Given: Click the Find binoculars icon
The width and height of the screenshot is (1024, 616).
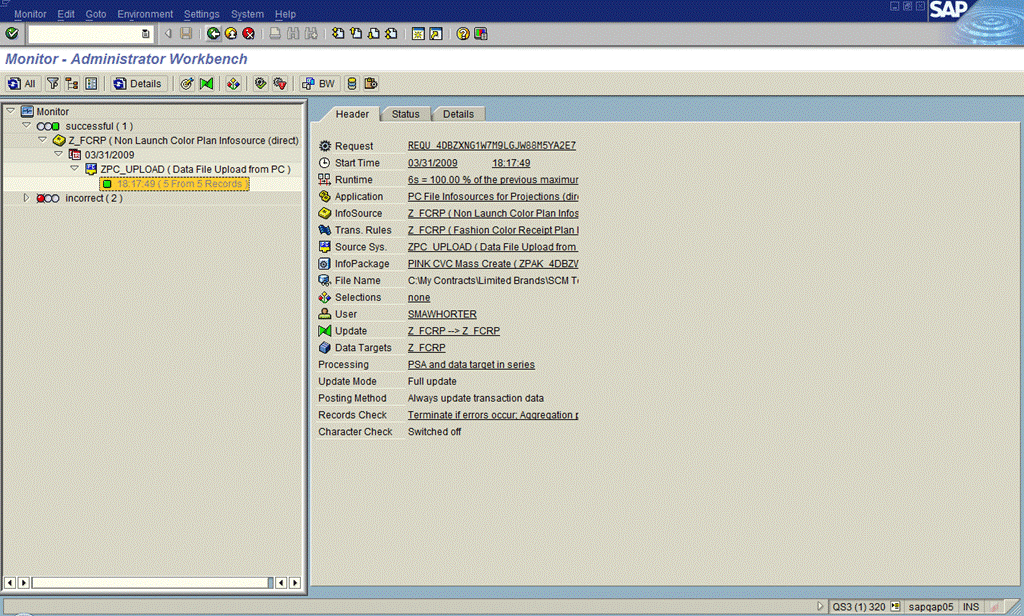Looking at the screenshot, I should click(293, 33).
